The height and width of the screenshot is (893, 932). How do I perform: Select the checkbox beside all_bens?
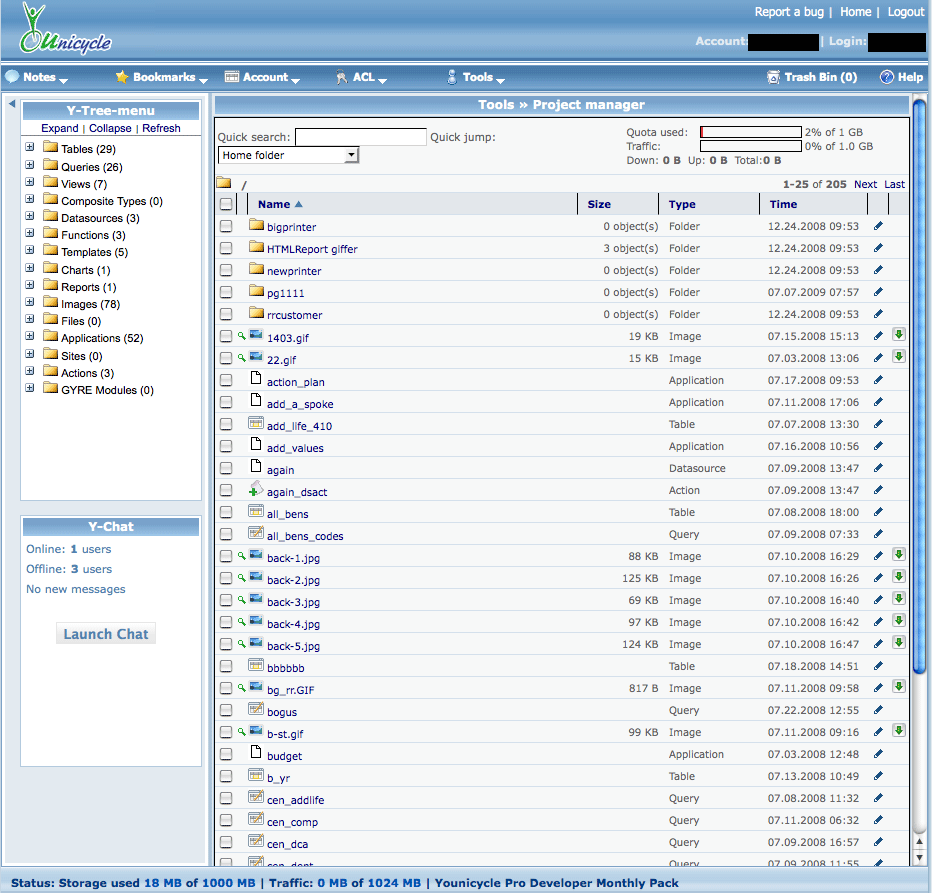[x=226, y=512]
